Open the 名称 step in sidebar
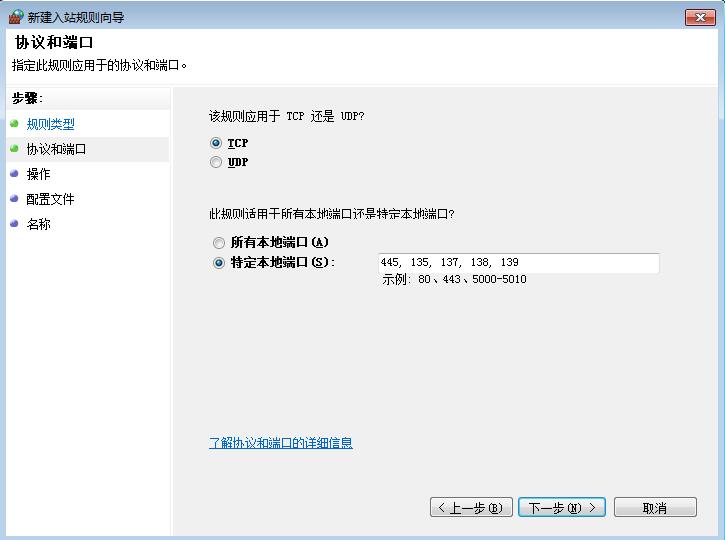 38,224
